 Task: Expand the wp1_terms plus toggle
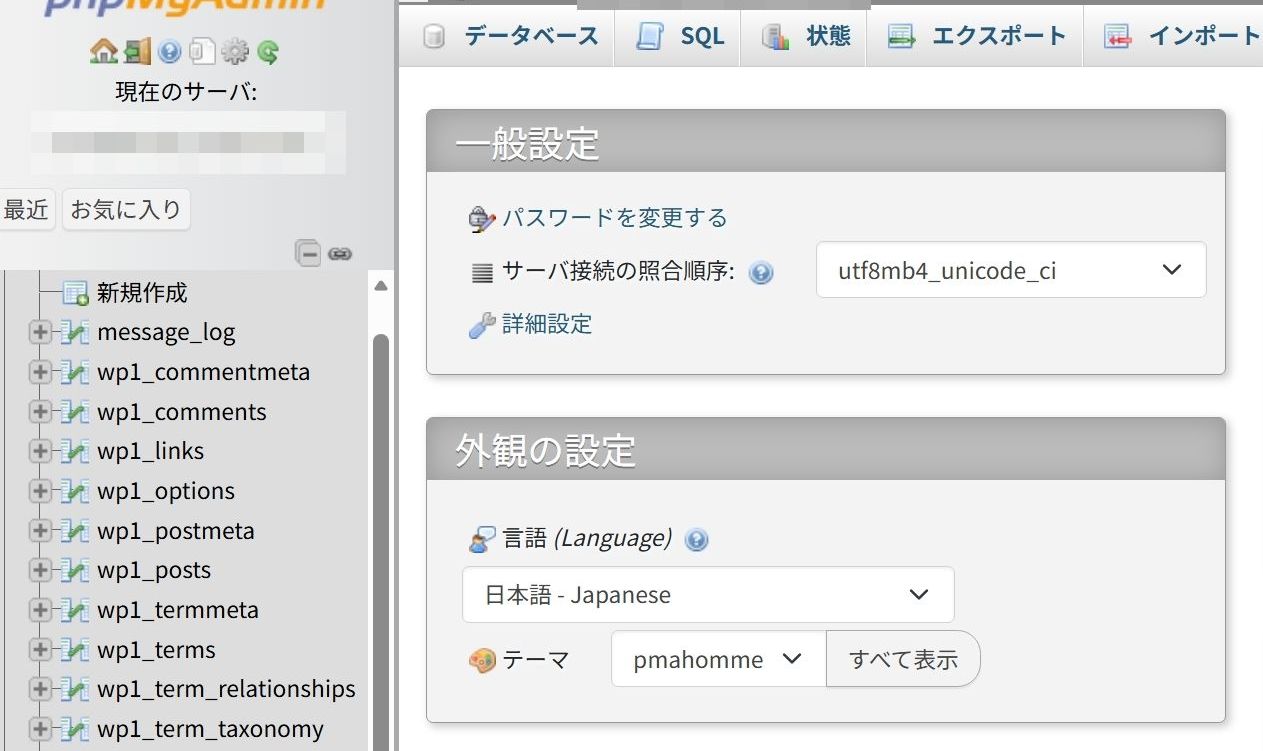point(40,650)
